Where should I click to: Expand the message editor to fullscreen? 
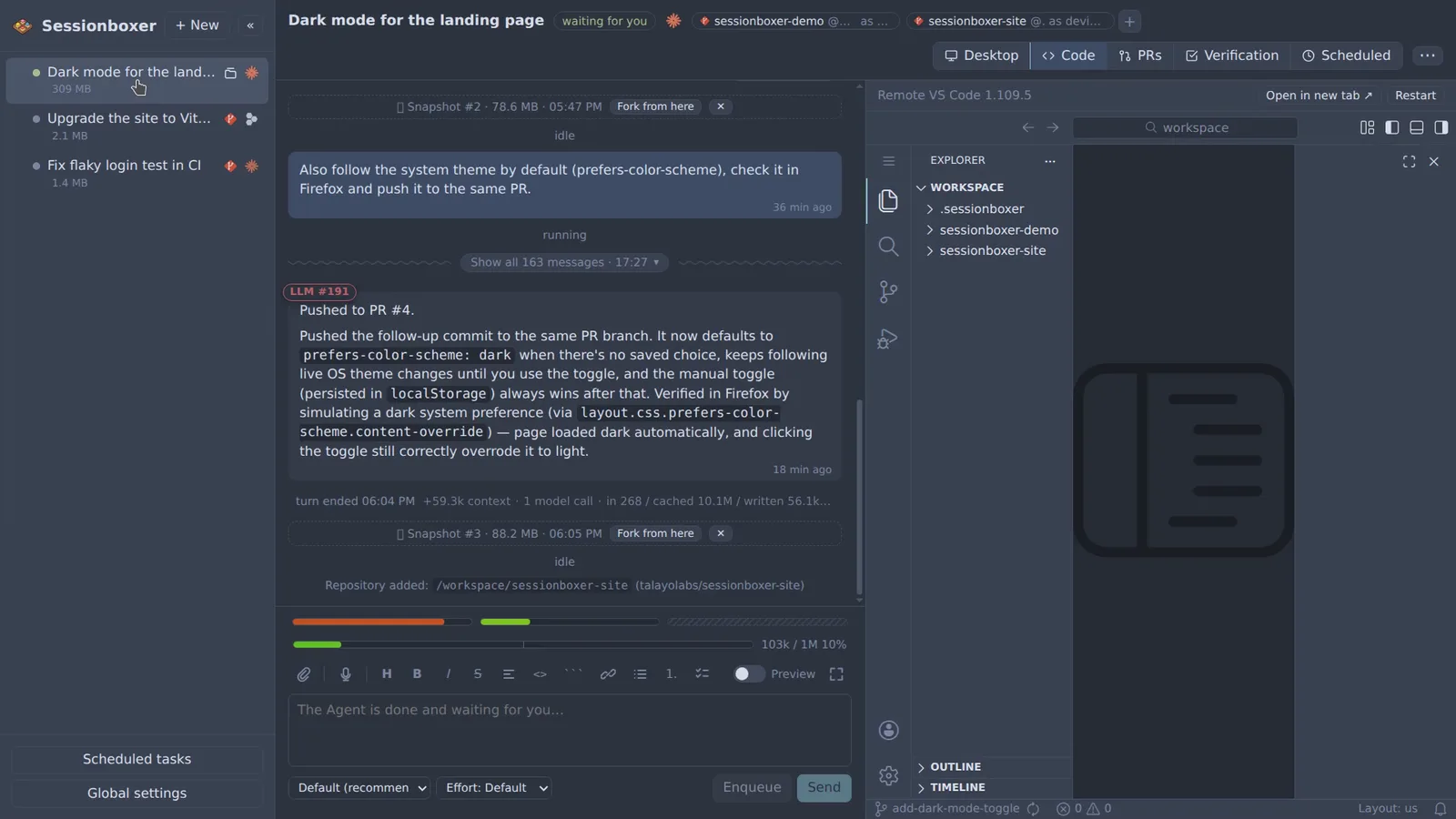tap(836, 674)
